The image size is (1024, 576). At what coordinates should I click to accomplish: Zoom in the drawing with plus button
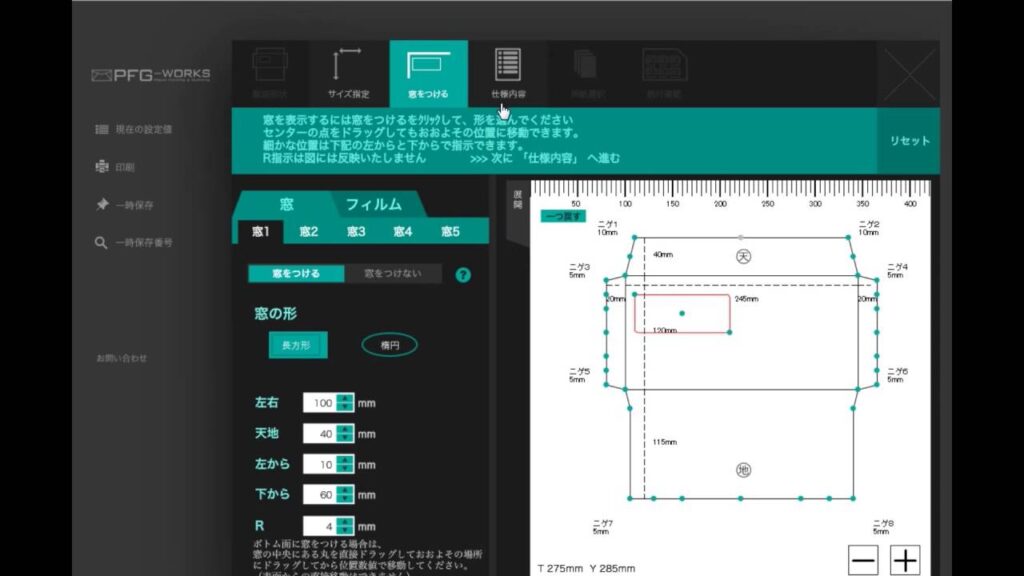(x=905, y=560)
